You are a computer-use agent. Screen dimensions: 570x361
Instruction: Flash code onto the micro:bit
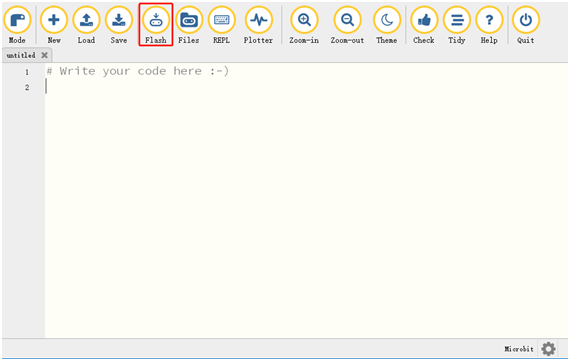156,25
